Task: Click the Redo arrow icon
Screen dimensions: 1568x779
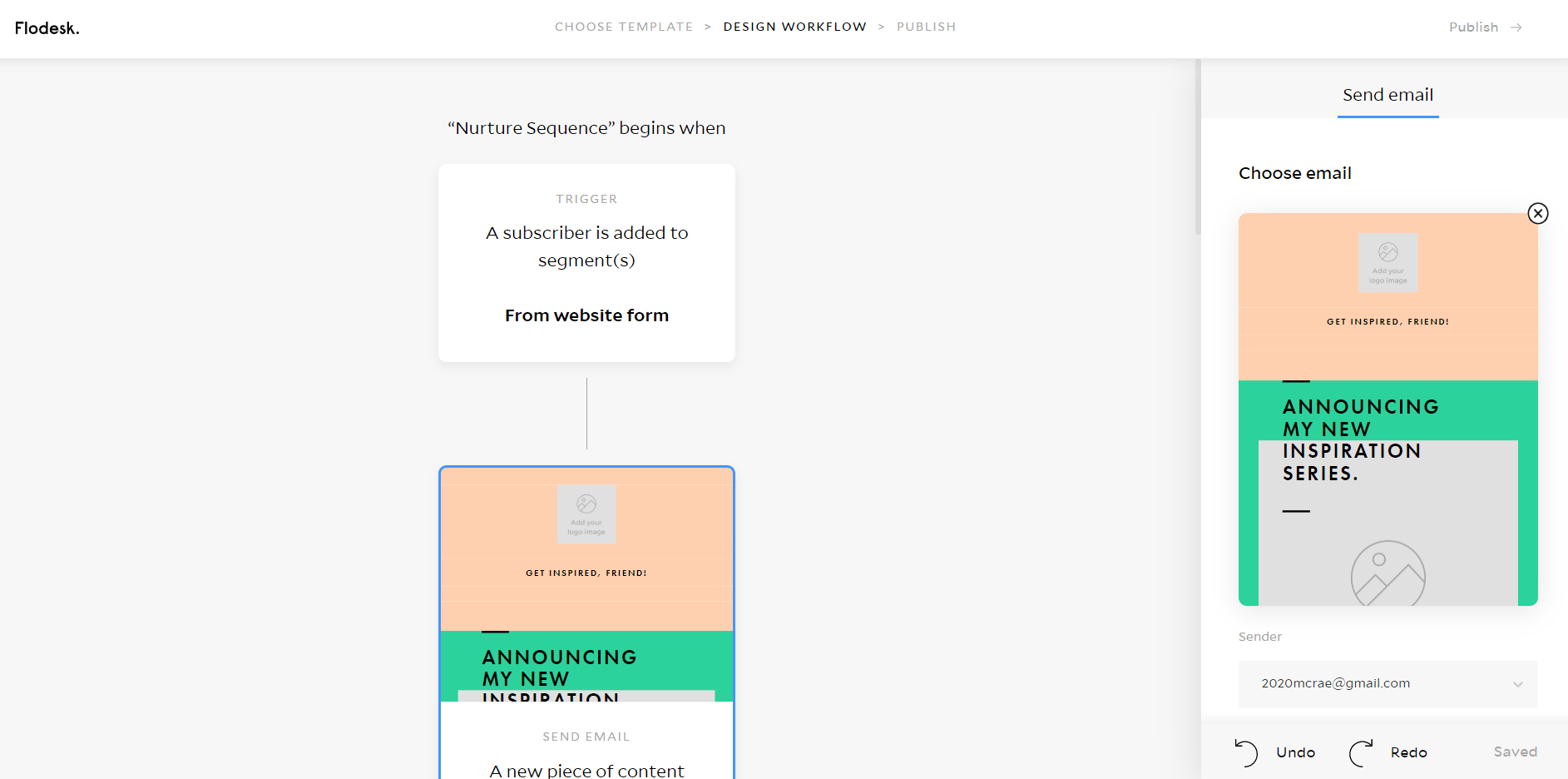Action: (x=1361, y=752)
